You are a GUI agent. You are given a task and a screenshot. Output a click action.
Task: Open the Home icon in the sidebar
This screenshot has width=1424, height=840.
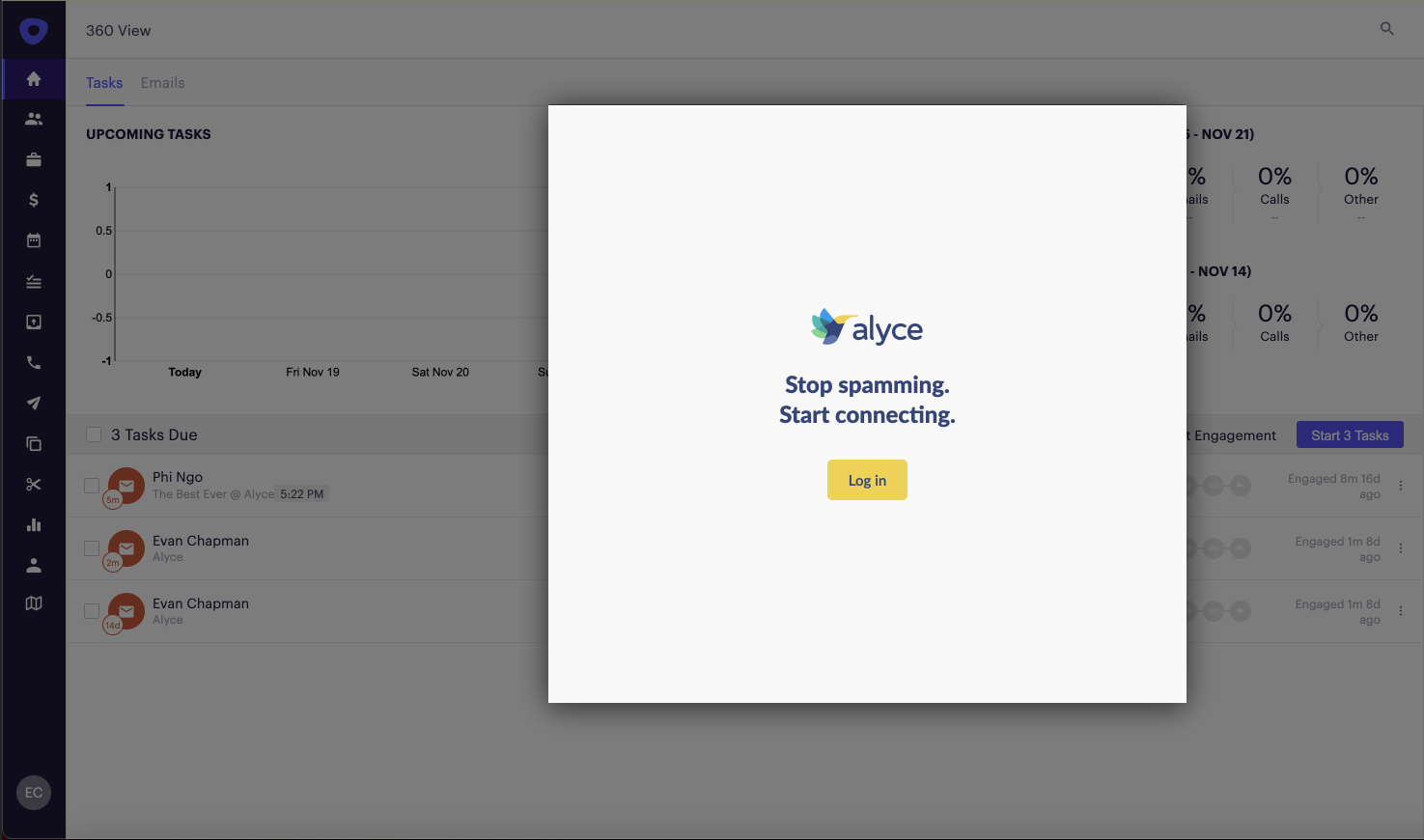click(x=34, y=79)
